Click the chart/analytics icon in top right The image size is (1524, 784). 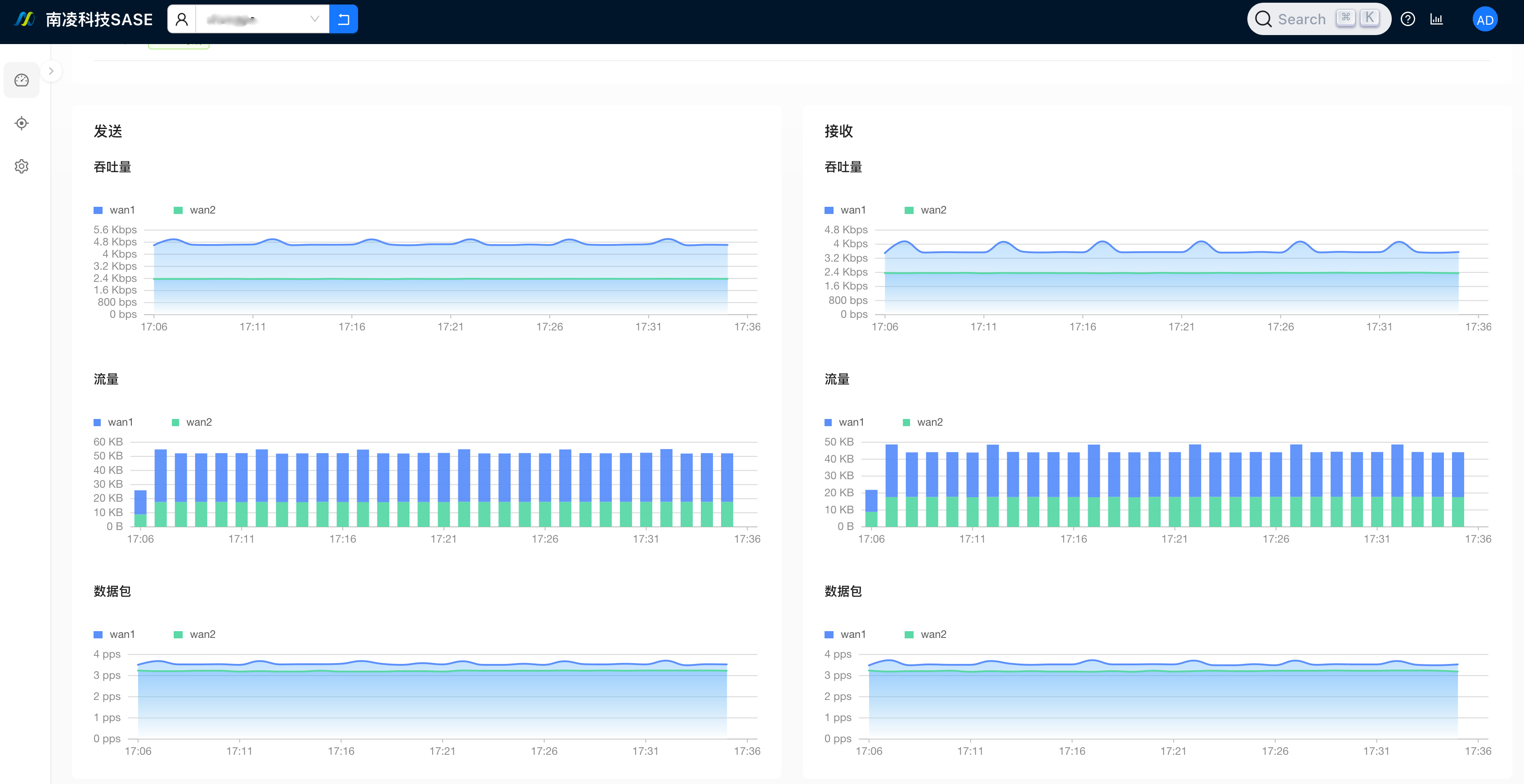tap(1437, 19)
